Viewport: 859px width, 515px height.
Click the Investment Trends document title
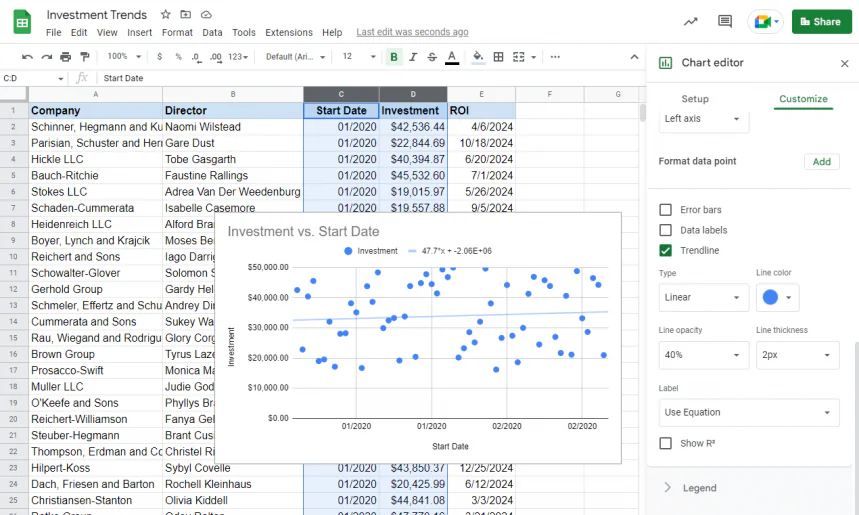click(x=97, y=15)
